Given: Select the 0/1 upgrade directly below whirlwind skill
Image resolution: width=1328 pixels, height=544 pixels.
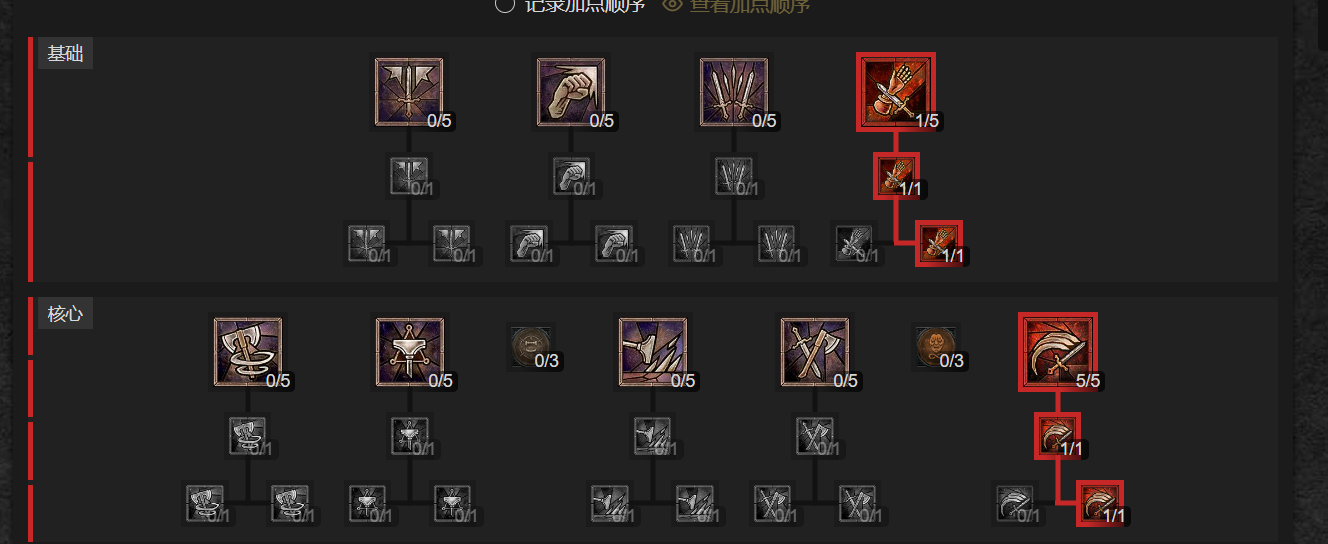Looking at the screenshot, I should 247,436.
